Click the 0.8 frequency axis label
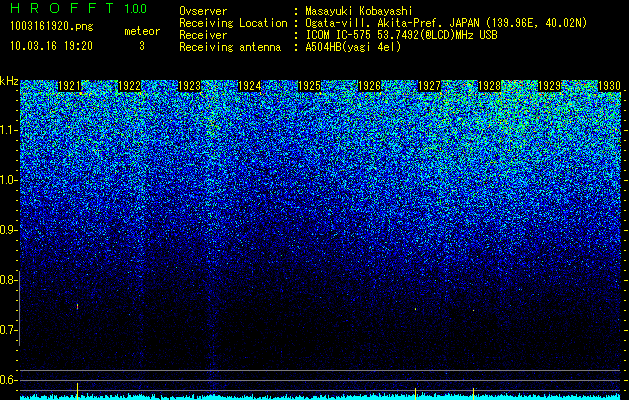This screenshot has width=629, height=400. tap(9, 280)
